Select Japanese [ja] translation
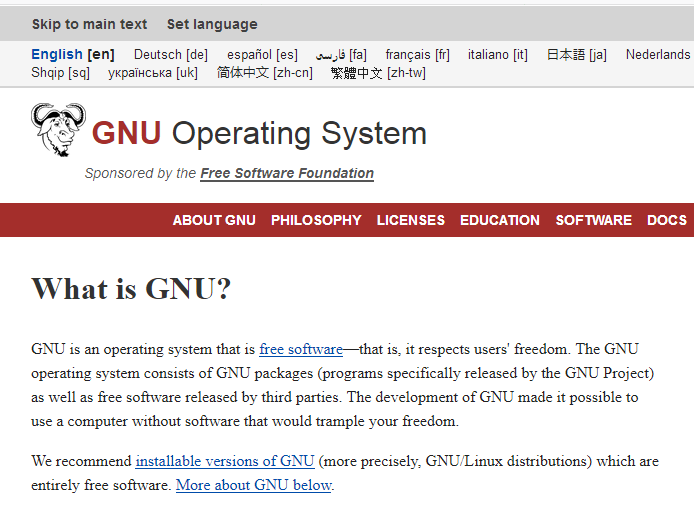 [577, 54]
